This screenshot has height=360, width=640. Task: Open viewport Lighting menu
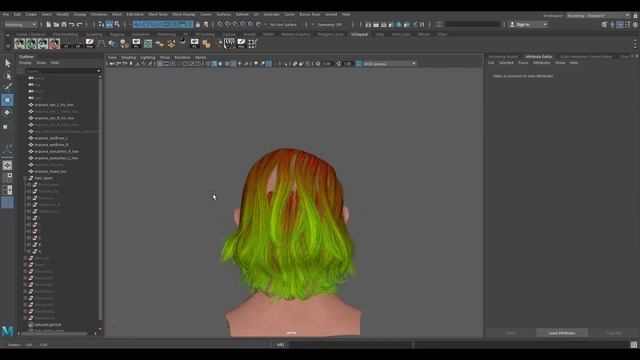click(x=148, y=58)
